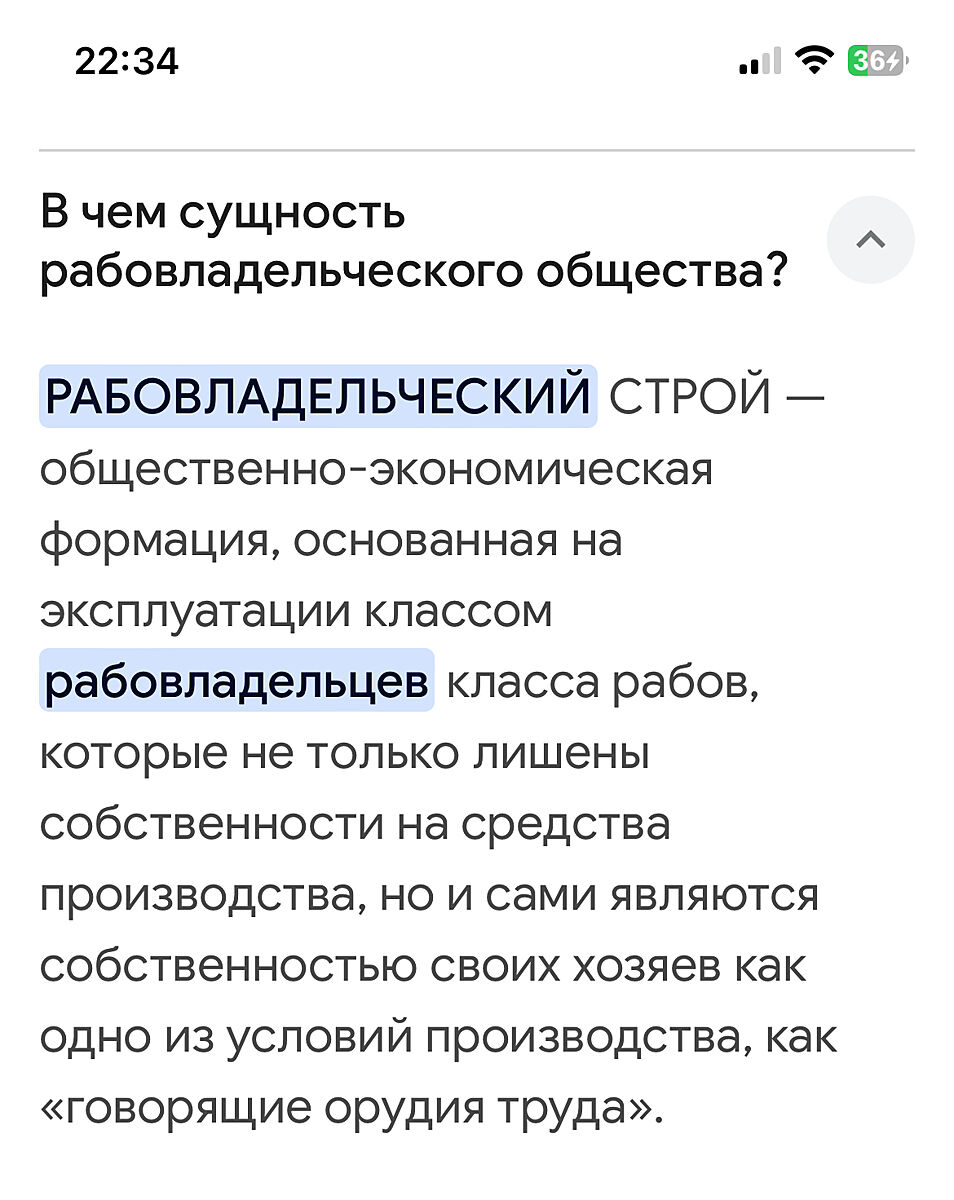Tap the phrase «говорящие орудия труда»
Screen dimensions: 954x1200
tap(350, 1108)
